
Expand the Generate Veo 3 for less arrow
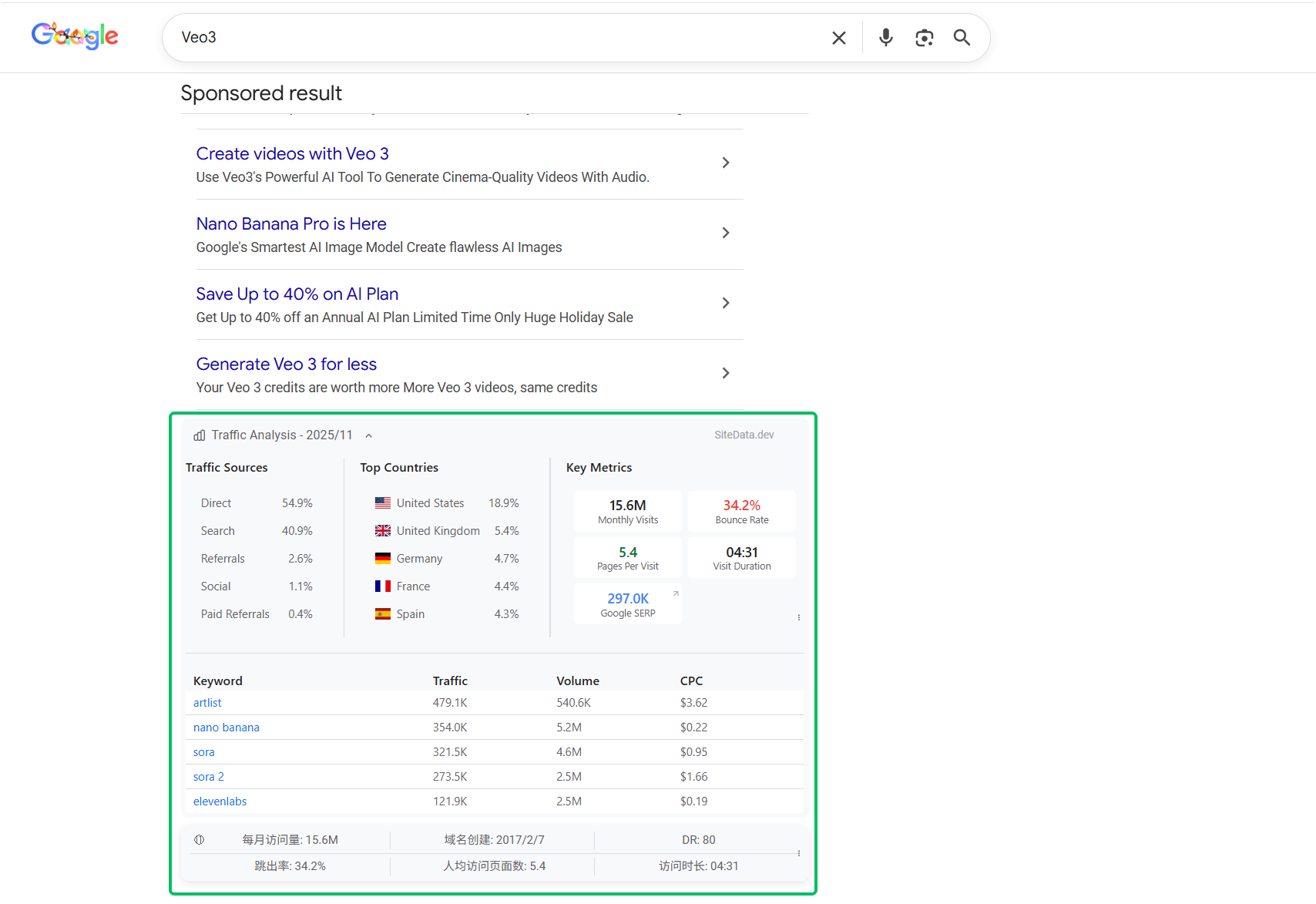[726, 373]
